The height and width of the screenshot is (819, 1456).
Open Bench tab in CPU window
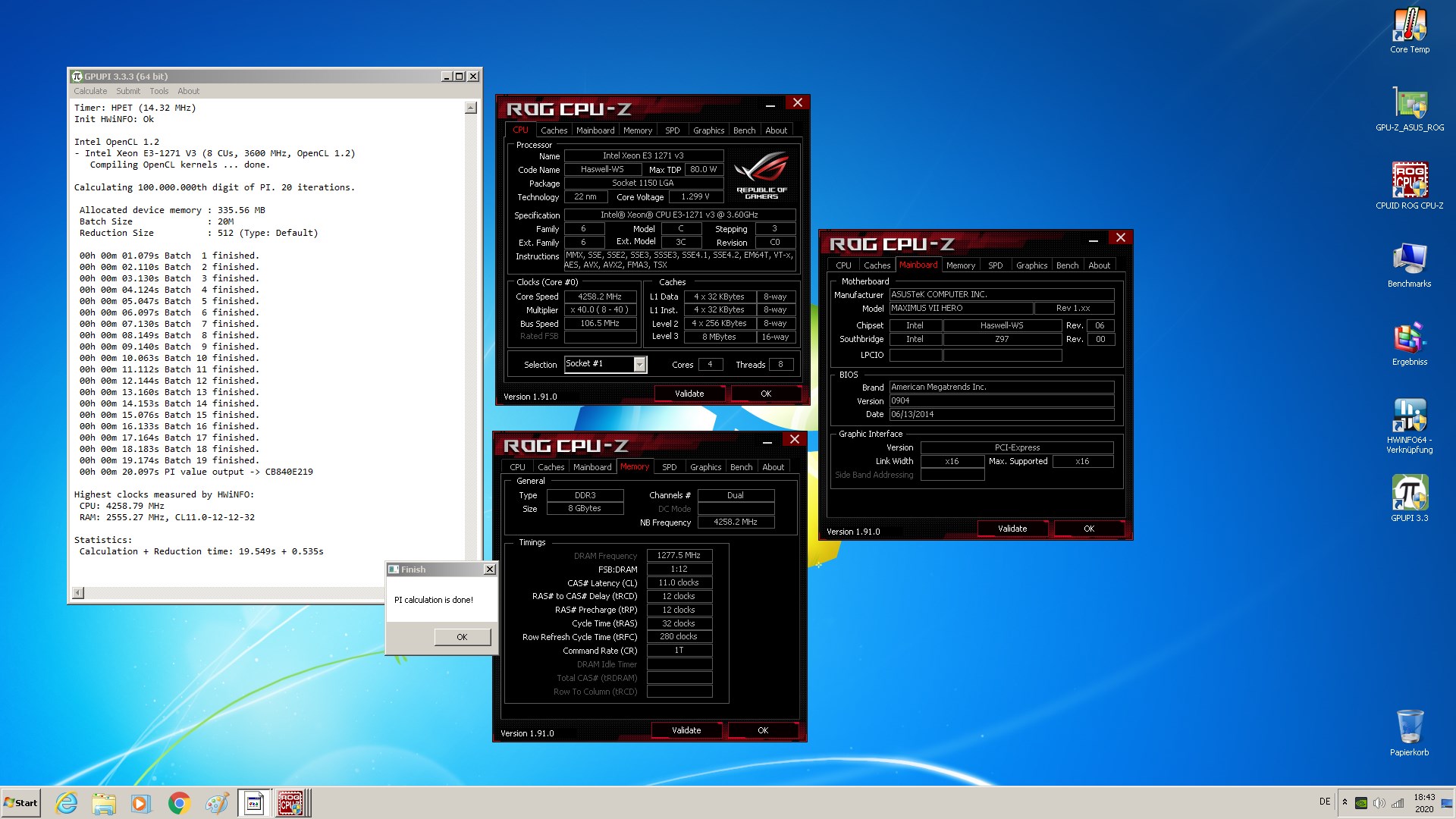click(x=745, y=130)
